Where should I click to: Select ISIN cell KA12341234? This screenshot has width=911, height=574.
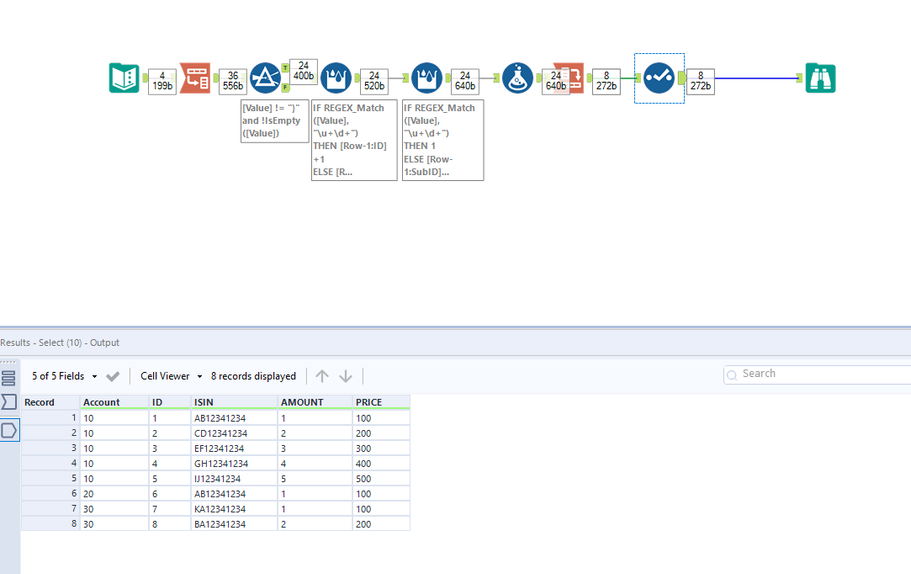point(234,509)
